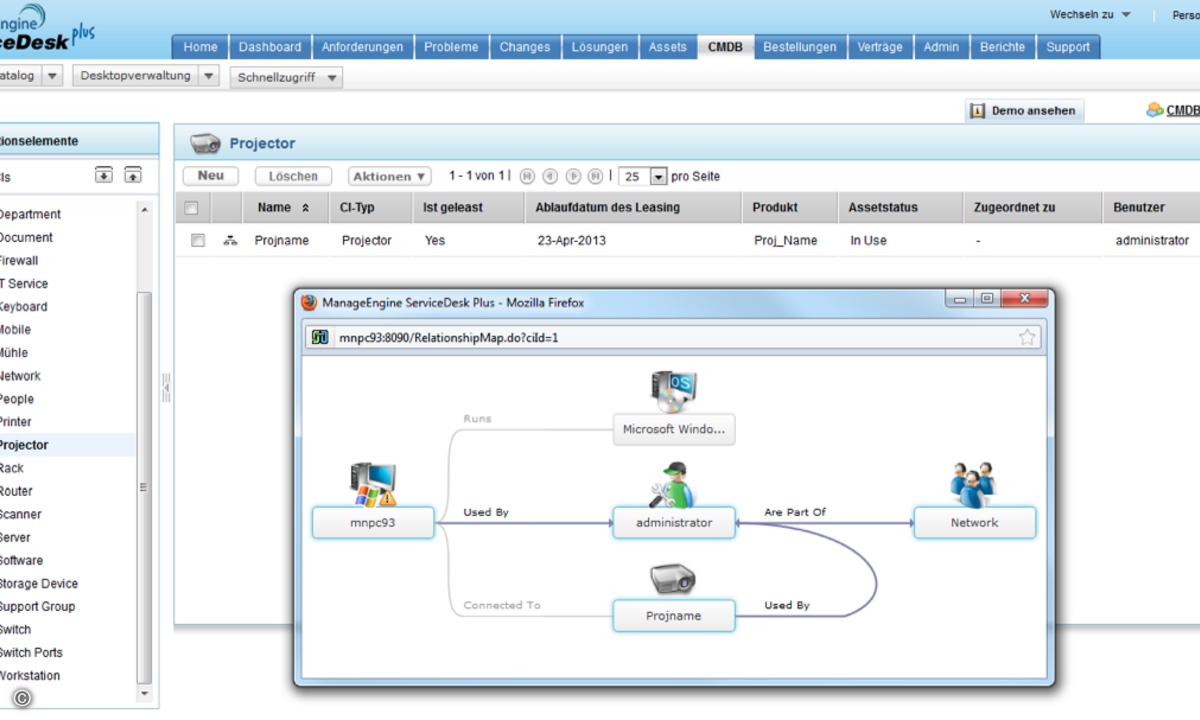The image size is (1200, 720).
Task: Select Storage Device in the sidebar list
Action: (38, 584)
